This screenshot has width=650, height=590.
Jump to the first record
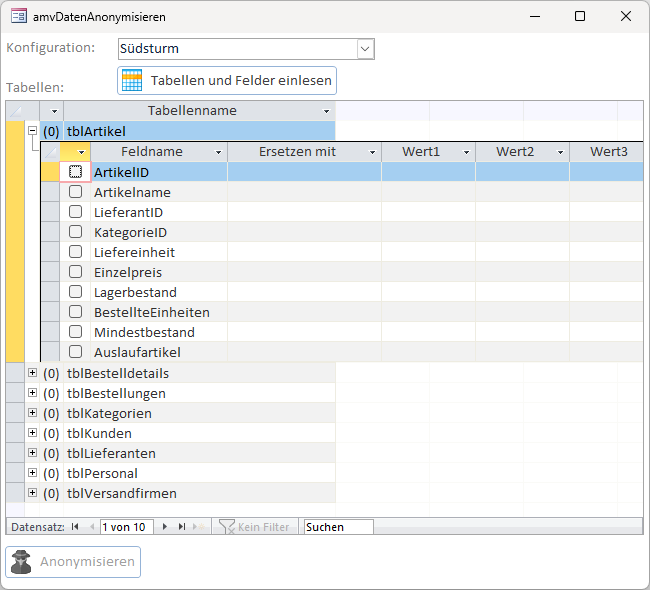(x=77, y=527)
